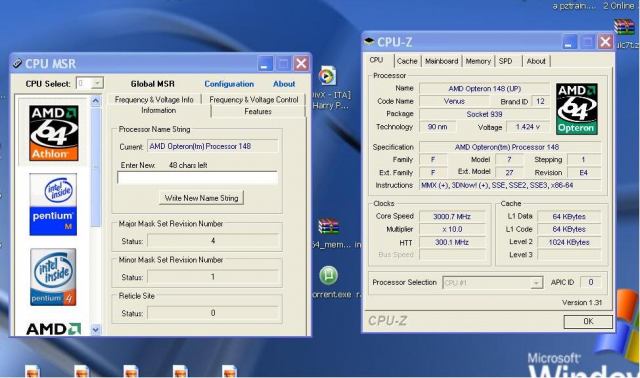Select the CPU tab in CPU-Z
The width and height of the screenshot is (640, 378).
pos(376,60)
